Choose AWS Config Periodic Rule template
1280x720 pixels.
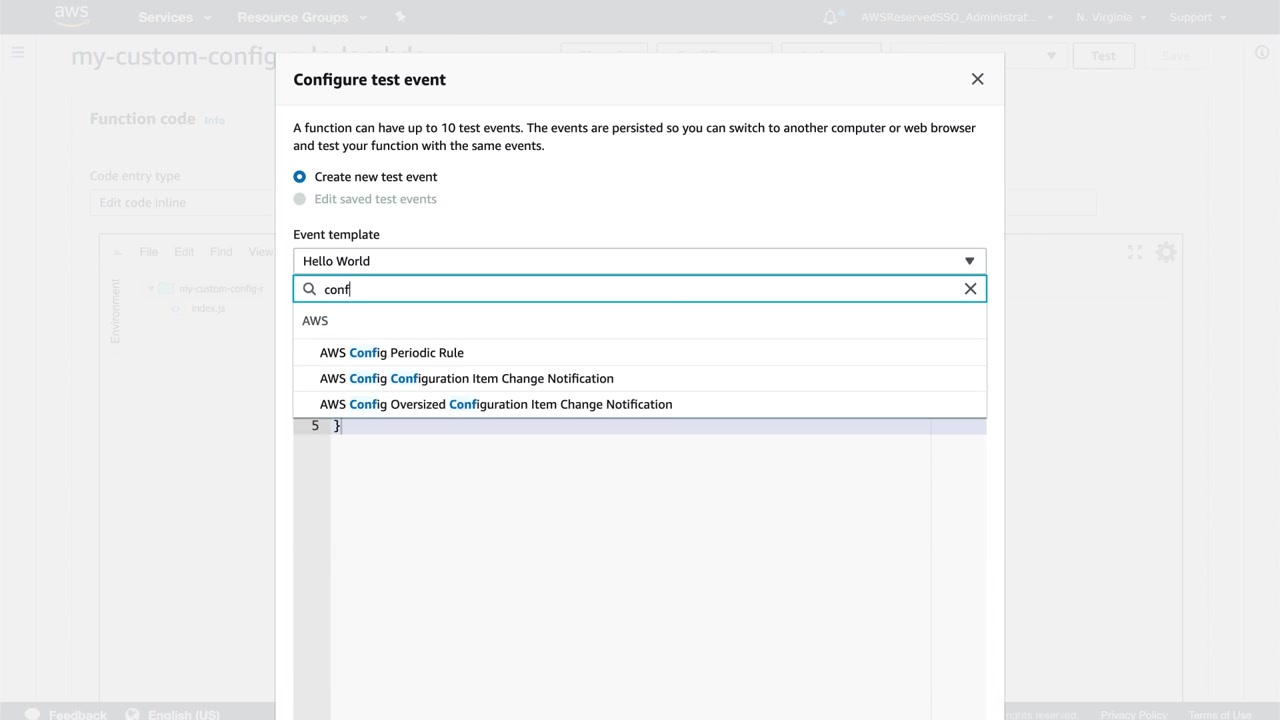(391, 353)
